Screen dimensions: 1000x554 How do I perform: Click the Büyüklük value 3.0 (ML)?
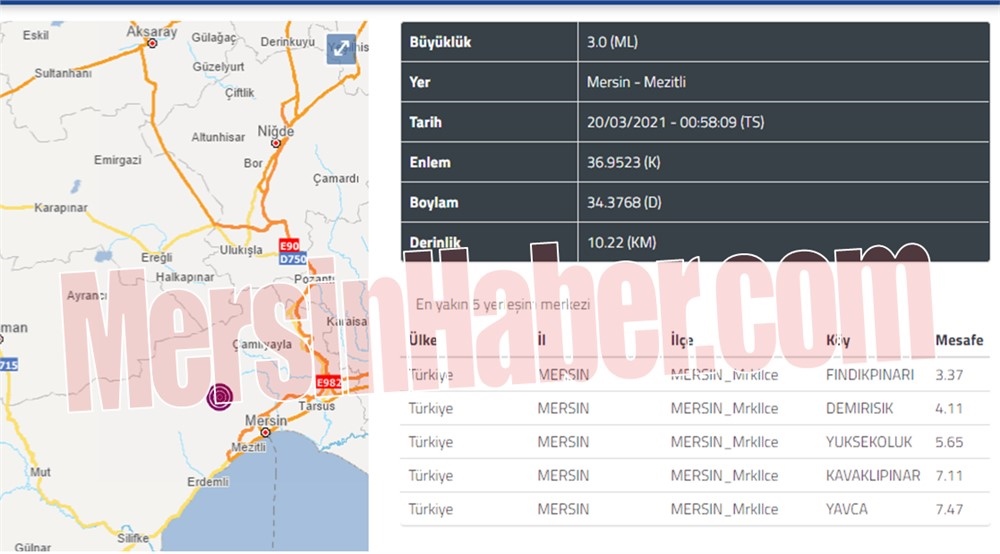(614, 43)
